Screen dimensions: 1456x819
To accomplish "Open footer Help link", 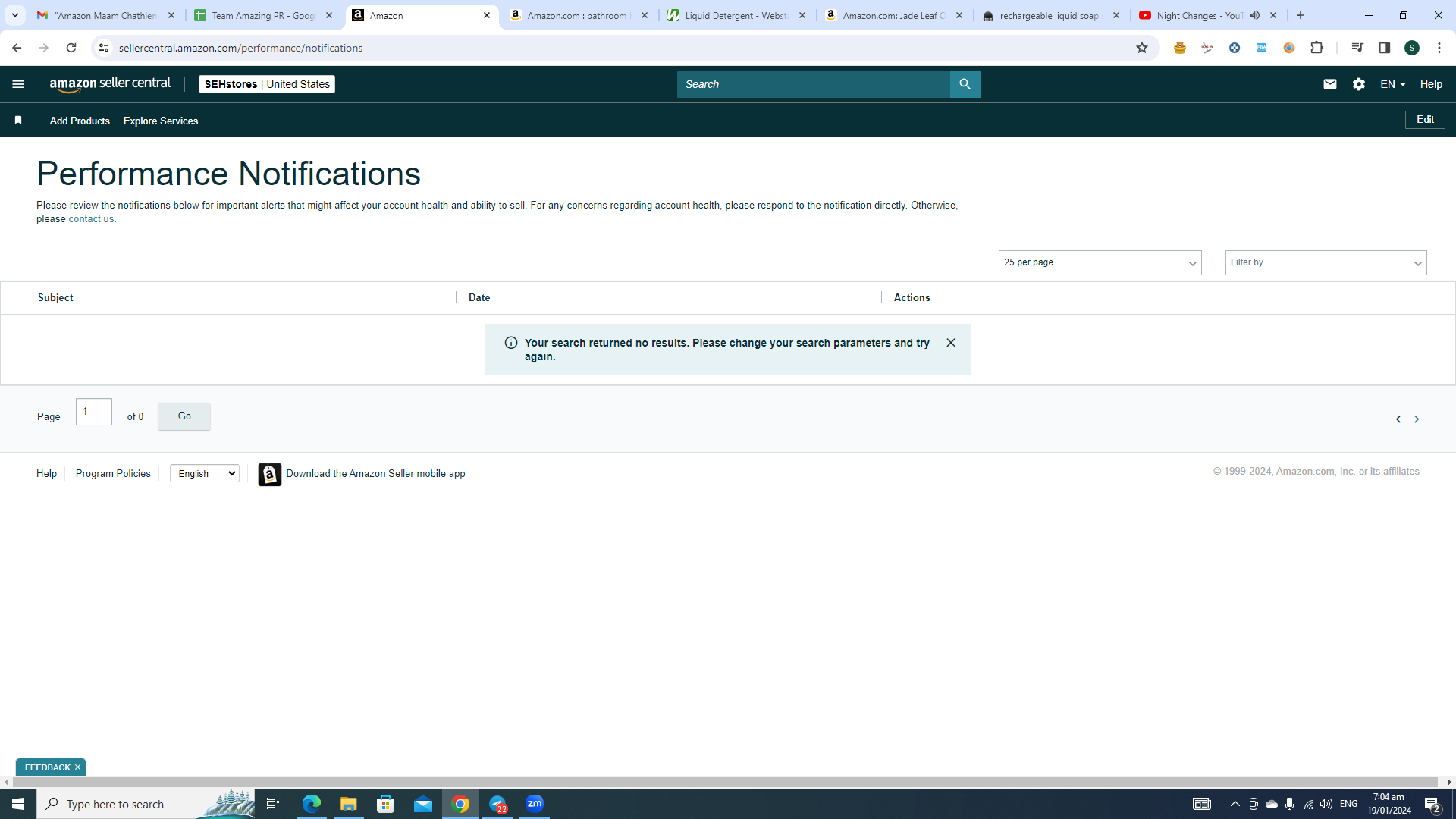I will (x=46, y=473).
